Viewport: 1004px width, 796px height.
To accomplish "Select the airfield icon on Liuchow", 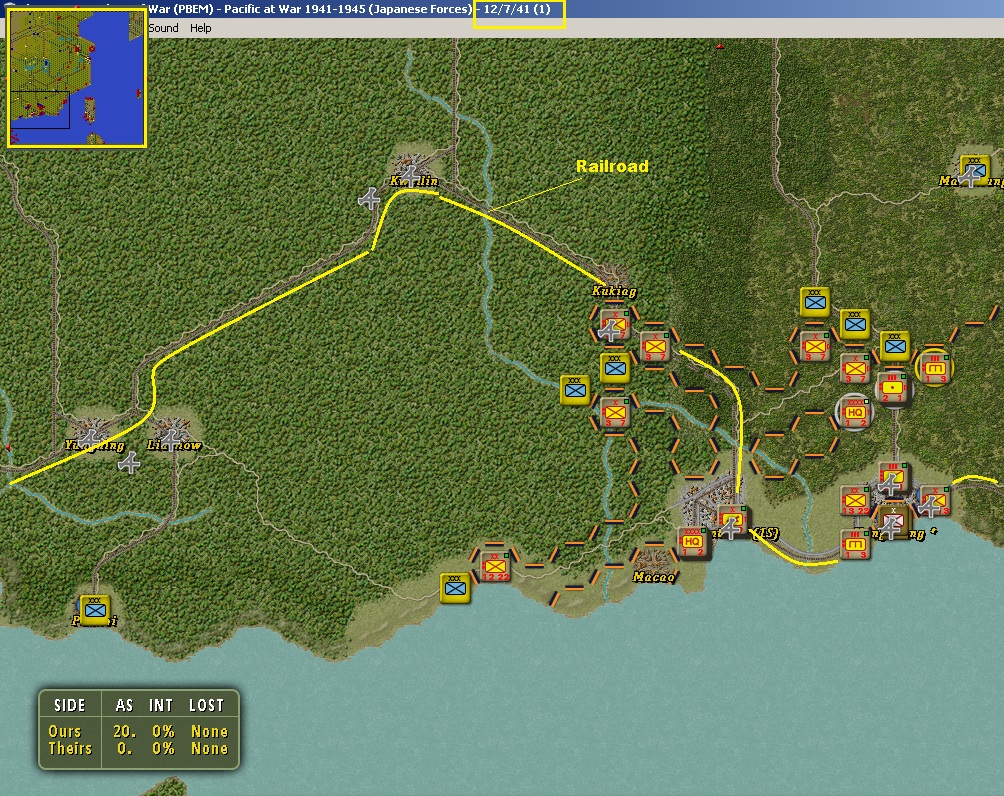I will pyautogui.click(x=171, y=439).
